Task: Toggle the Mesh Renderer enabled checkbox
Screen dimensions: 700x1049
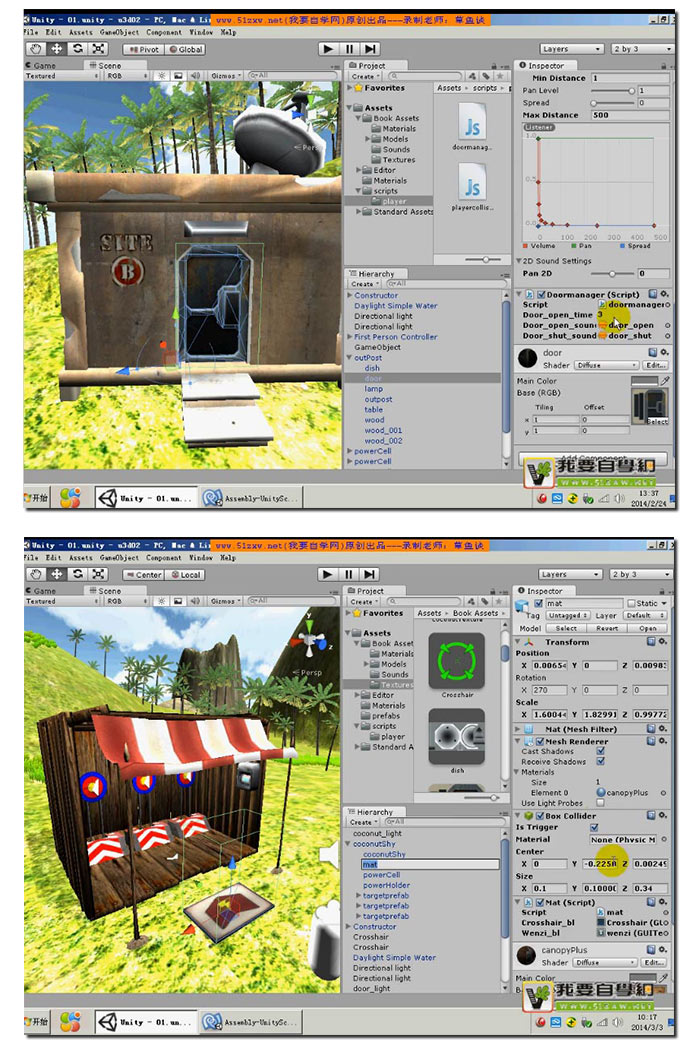Action: [x=540, y=741]
